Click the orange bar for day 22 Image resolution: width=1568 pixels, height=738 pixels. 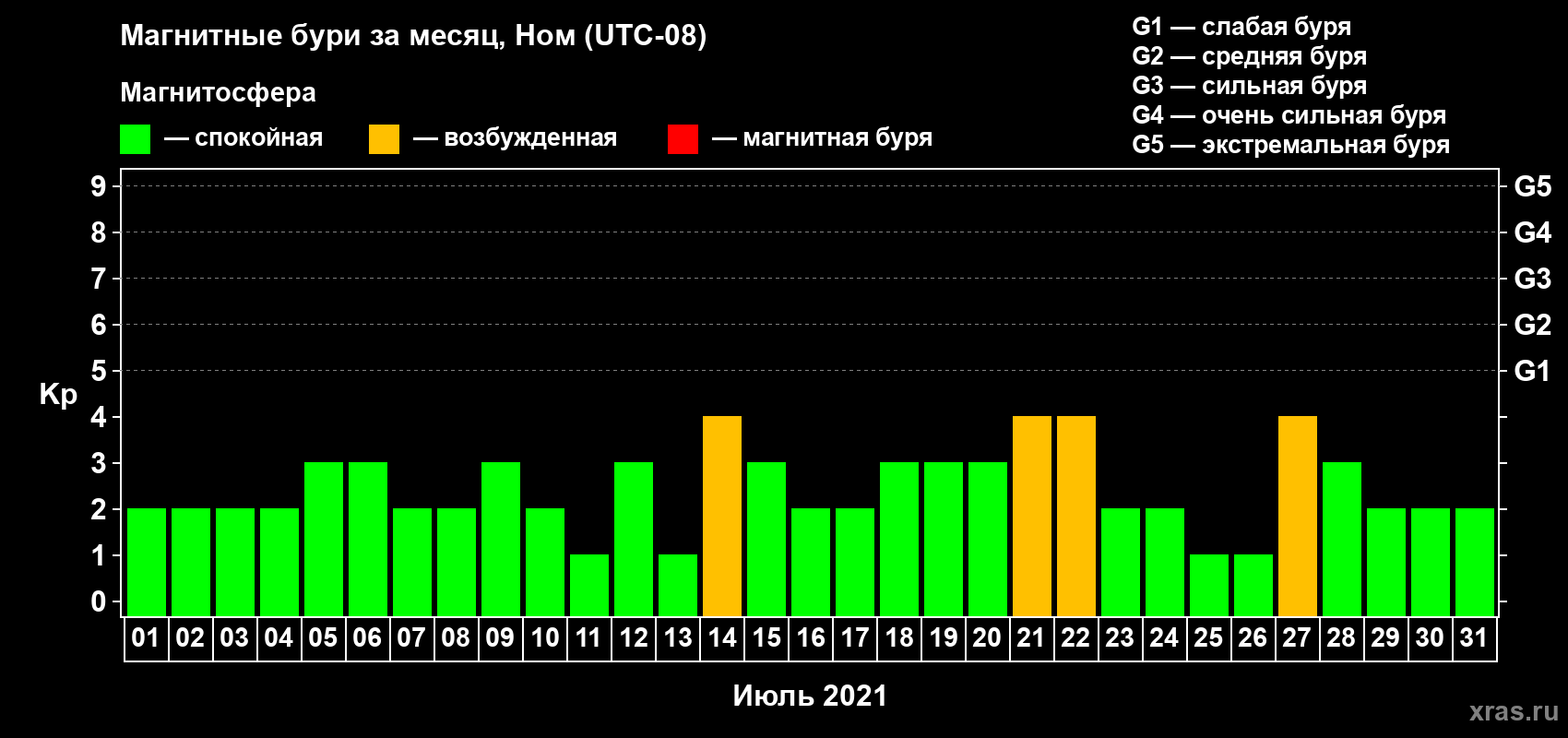click(x=1076, y=516)
